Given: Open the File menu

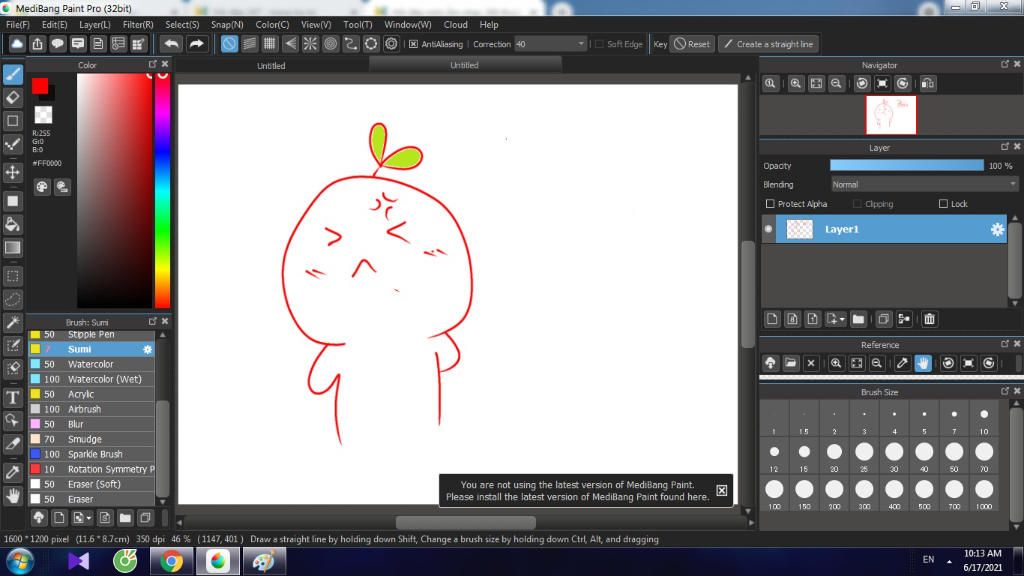Looking at the screenshot, I should coord(18,25).
